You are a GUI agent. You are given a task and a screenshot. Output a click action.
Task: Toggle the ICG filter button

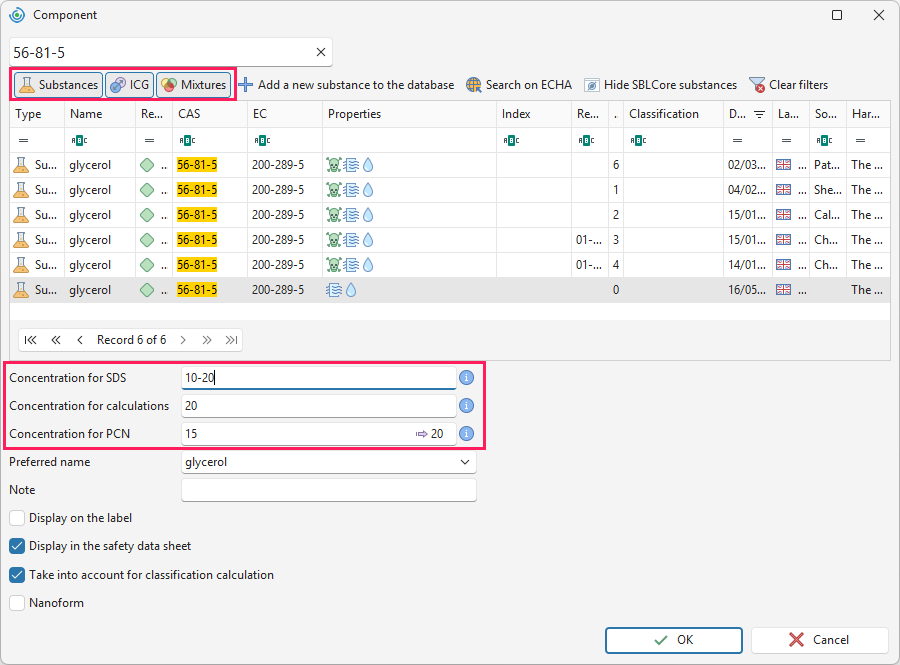pyautogui.click(x=130, y=85)
